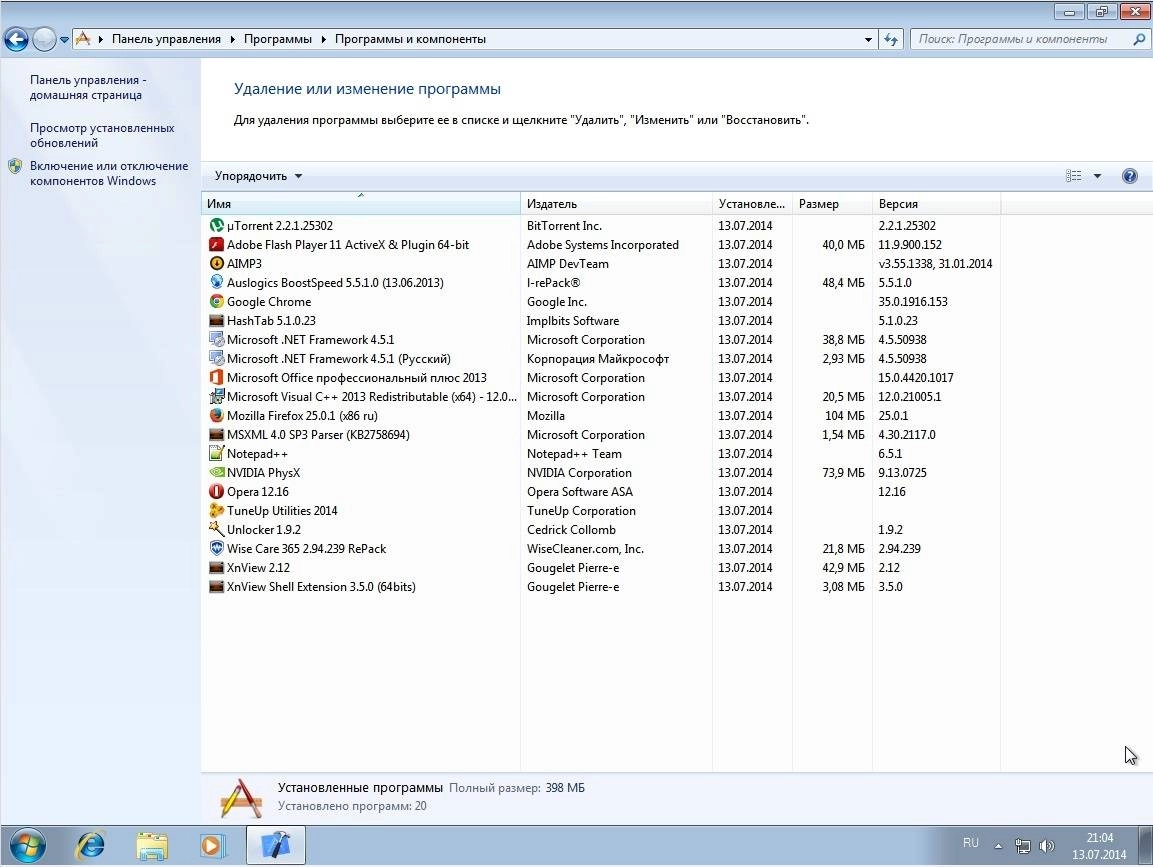Image resolution: width=1153 pixels, height=867 pixels.
Task: Click the Auslogics BoostSpeed icon
Action: 216,282
